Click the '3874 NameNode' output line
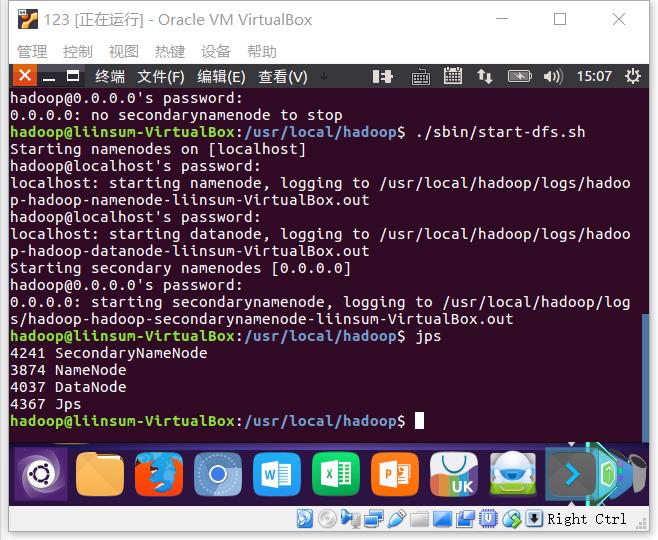 tap(68, 370)
